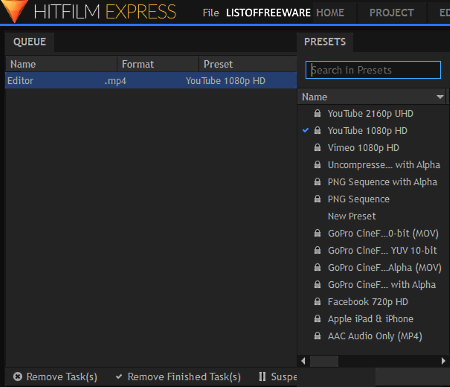450x387 pixels.
Task: Click the presets Name column header
Action: point(371,97)
